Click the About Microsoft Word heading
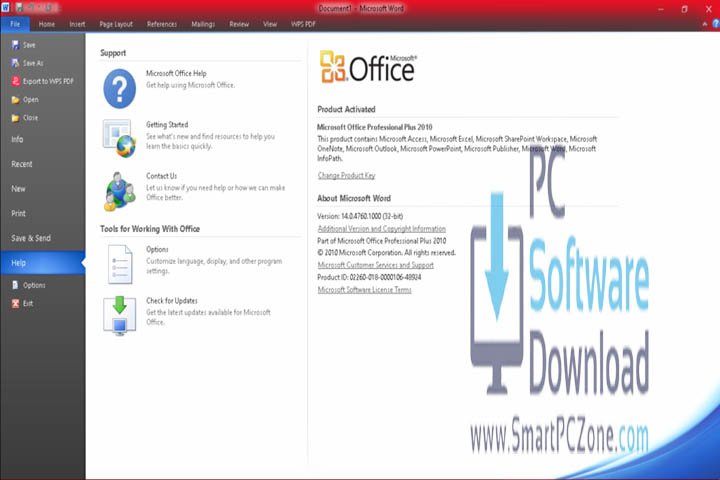 (x=354, y=198)
